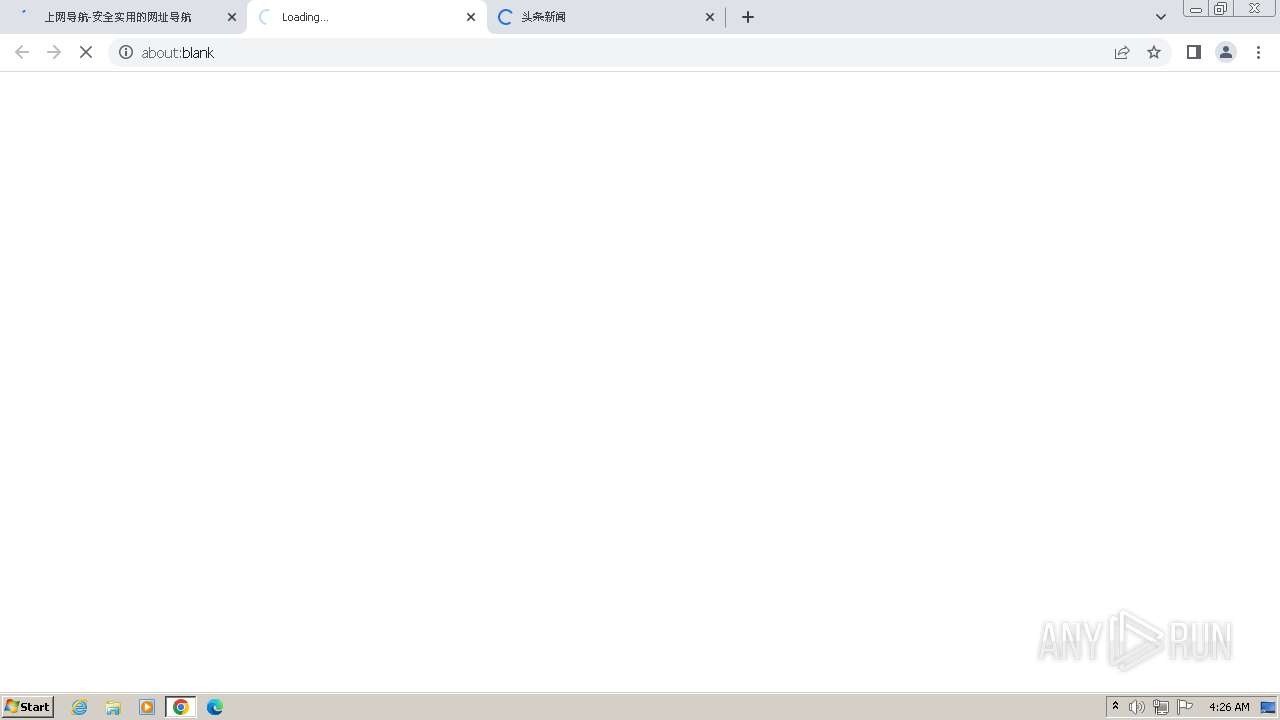Open Chrome three-dot menu
This screenshot has width=1280, height=720.
click(x=1258, y=52)
